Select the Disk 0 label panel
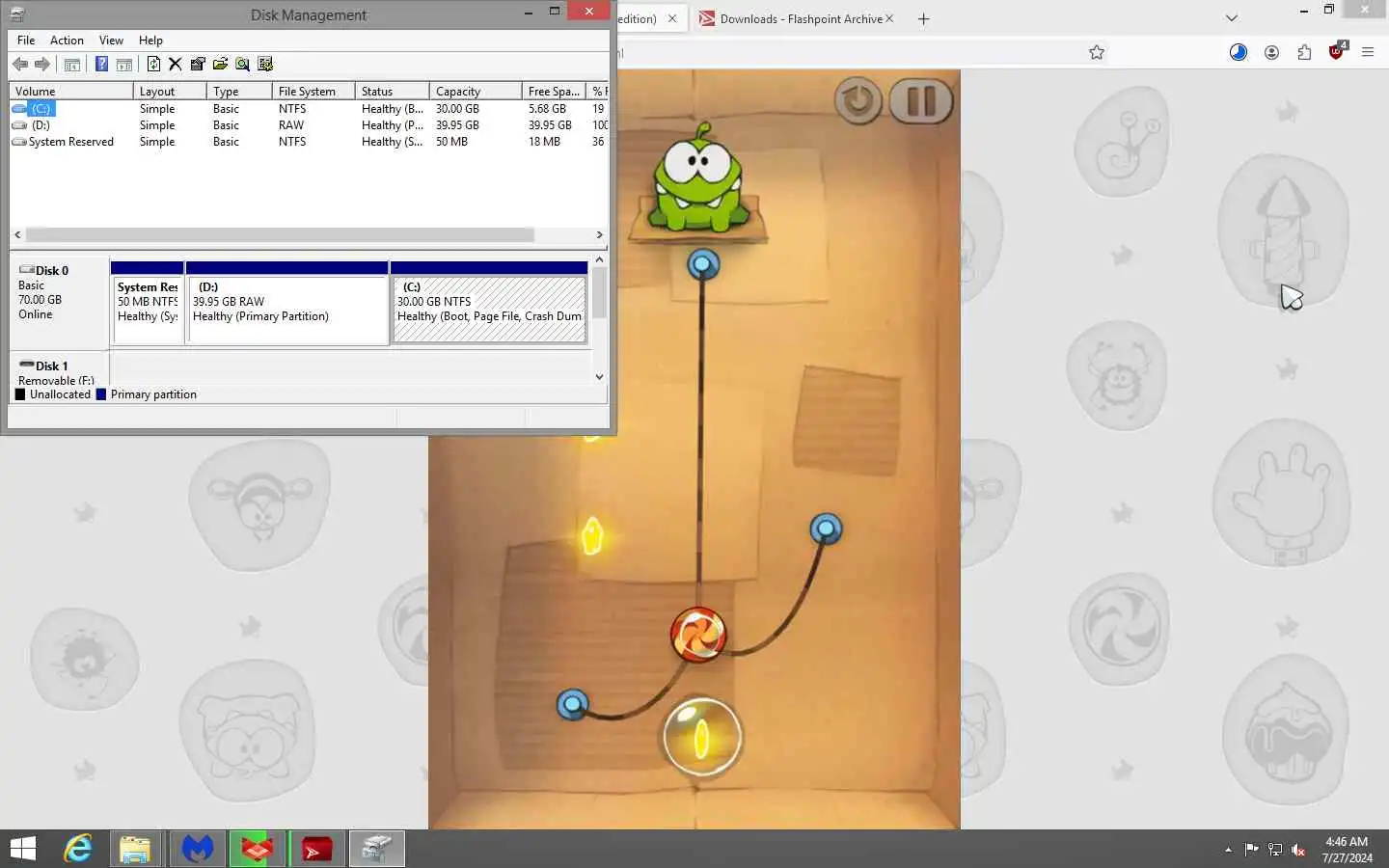1389x868 pixels. (x=59, y=303)
